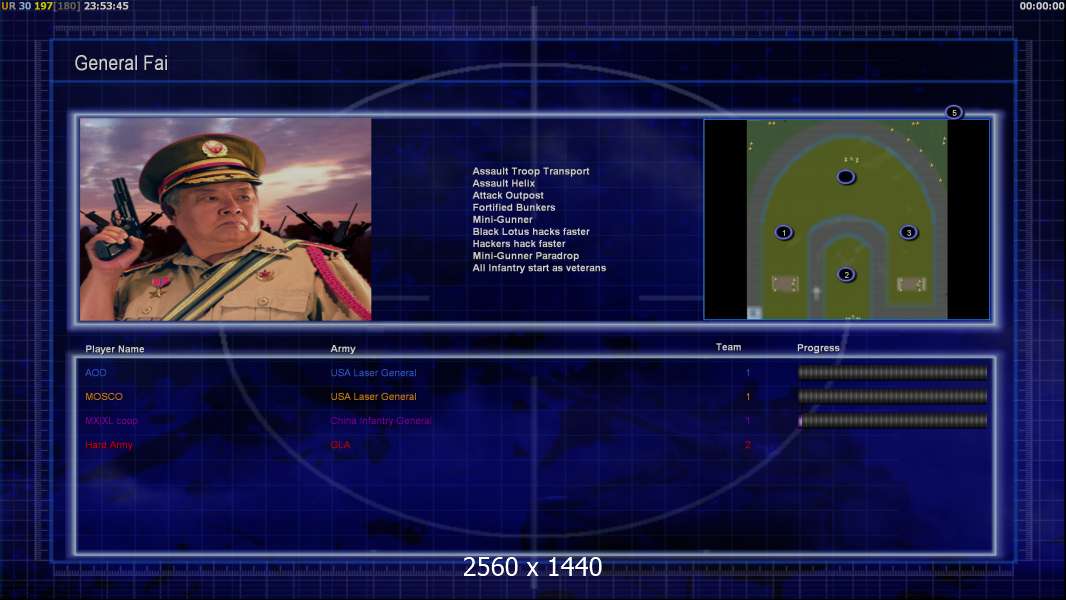
Task: Click the unnumbered dark marker on minimap
Action: (x=846, y=177)
